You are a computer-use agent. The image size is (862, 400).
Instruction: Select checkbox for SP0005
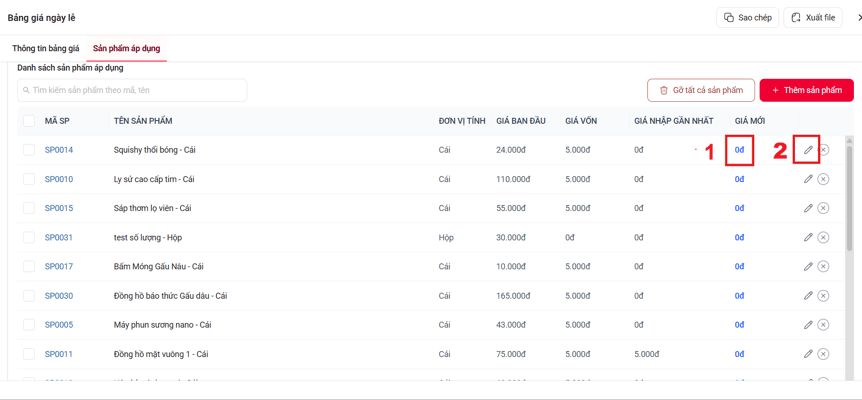click(29, 325)
